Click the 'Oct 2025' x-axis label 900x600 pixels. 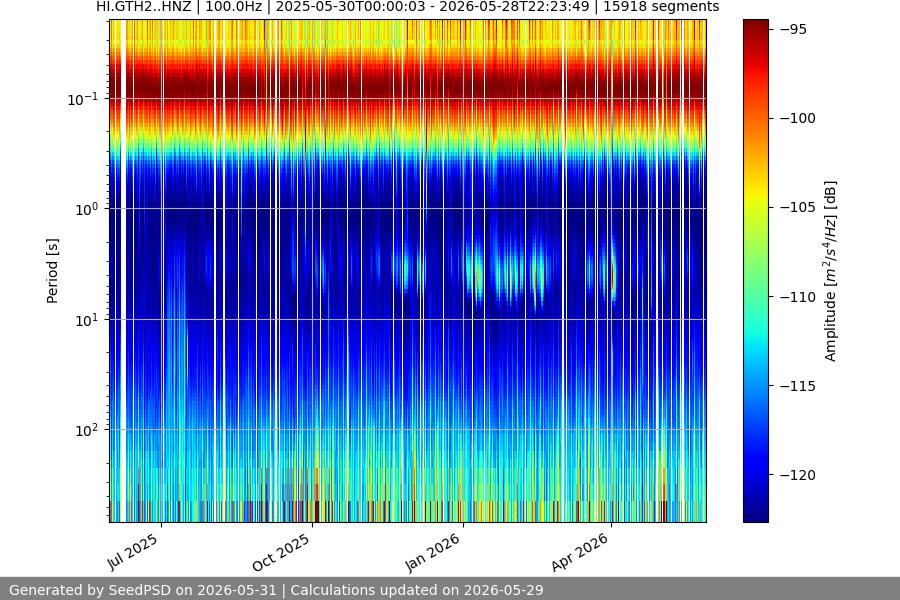[x=281, y=552]
